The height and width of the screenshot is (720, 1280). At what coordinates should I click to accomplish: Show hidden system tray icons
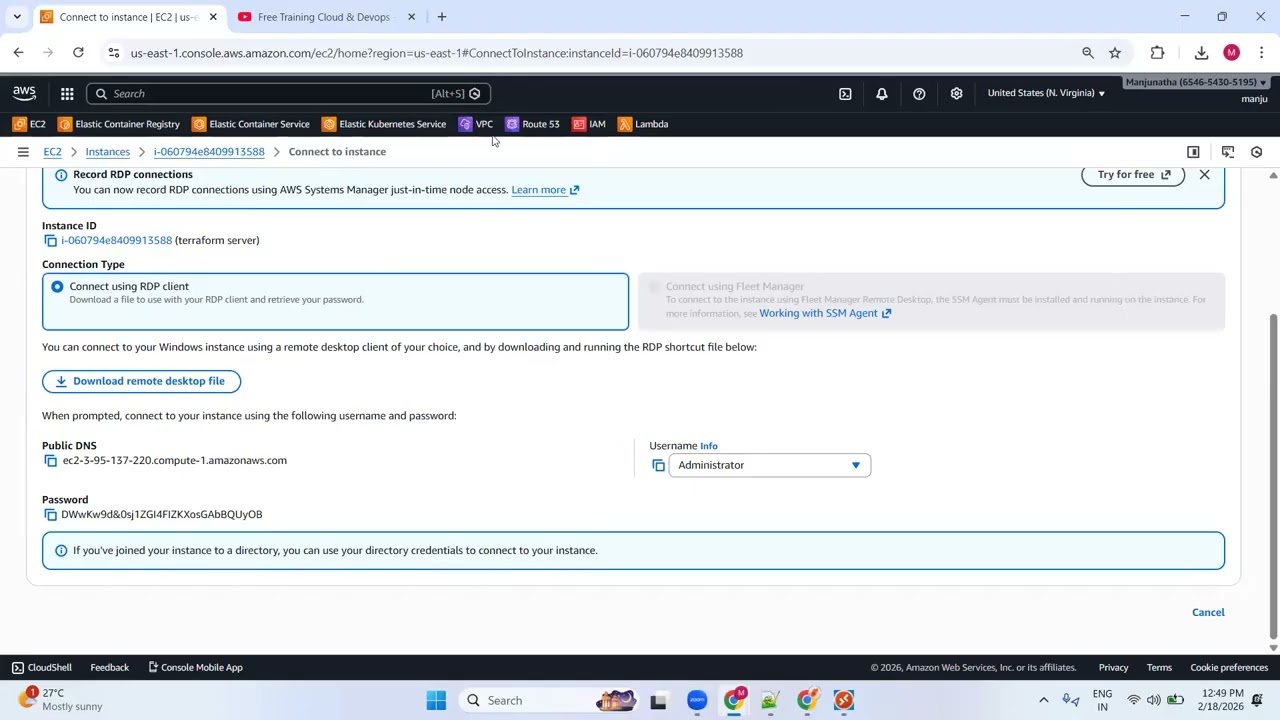(x=1044, y=700)
